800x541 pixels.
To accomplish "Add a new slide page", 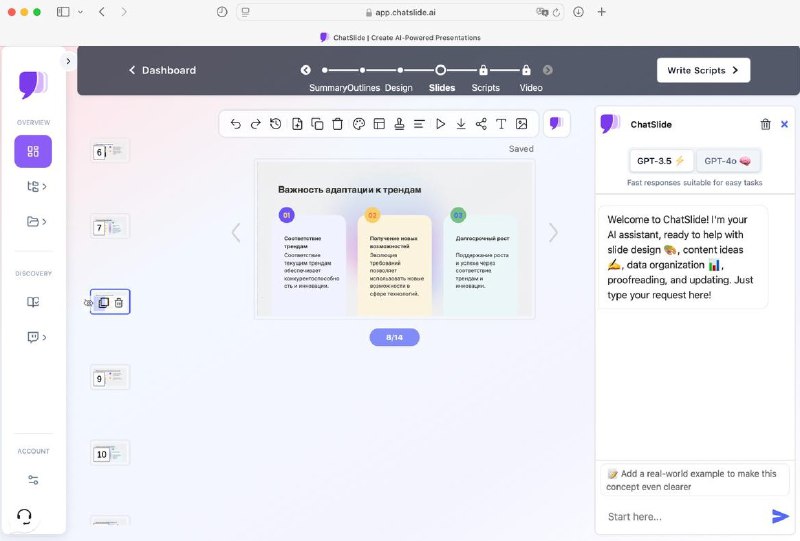I will pos(297,124).
